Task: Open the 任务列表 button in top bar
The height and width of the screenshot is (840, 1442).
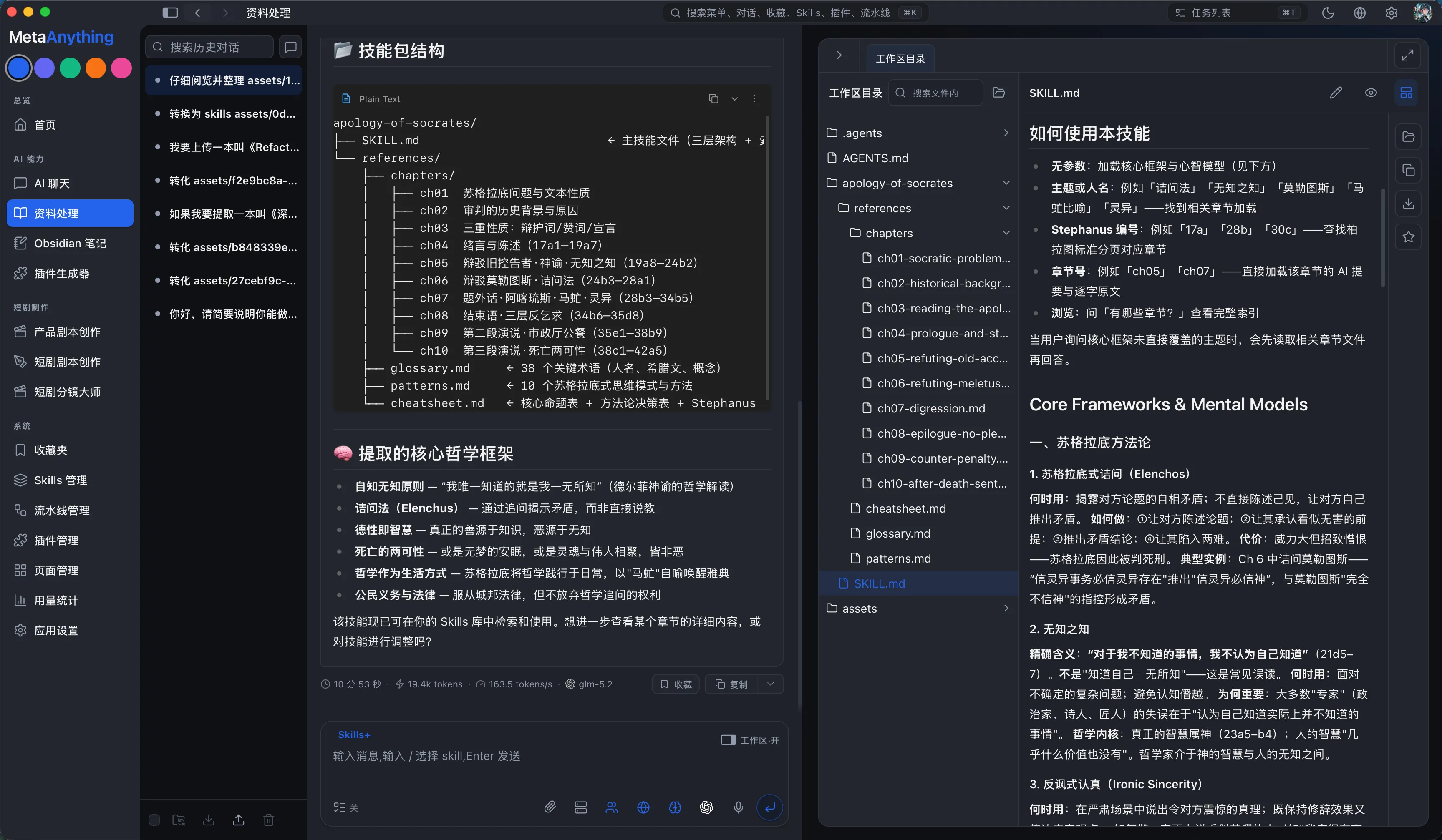Action: [x=1237, y=13]
